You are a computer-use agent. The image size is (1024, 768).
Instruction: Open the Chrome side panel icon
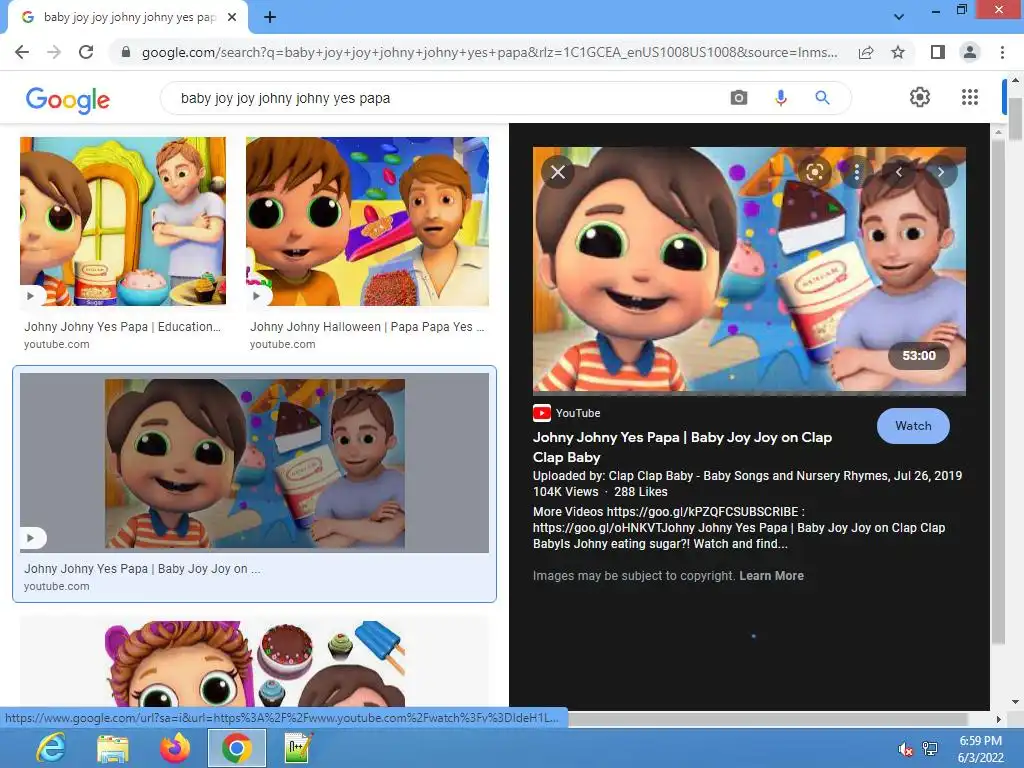pyautogui.click(x=938, y=52)
